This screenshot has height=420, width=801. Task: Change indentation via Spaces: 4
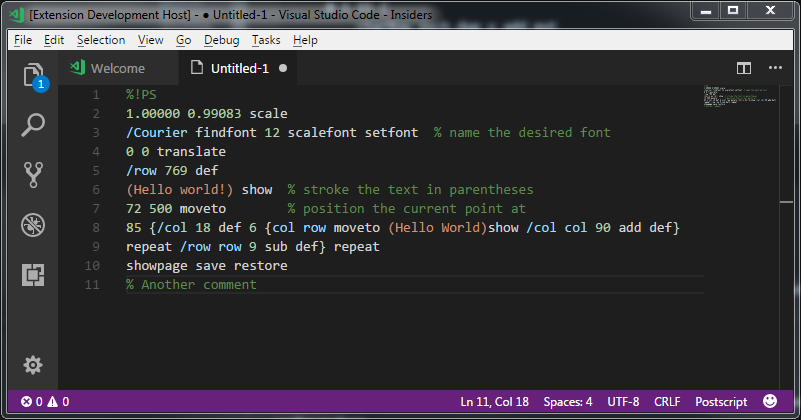click(568, 402)
